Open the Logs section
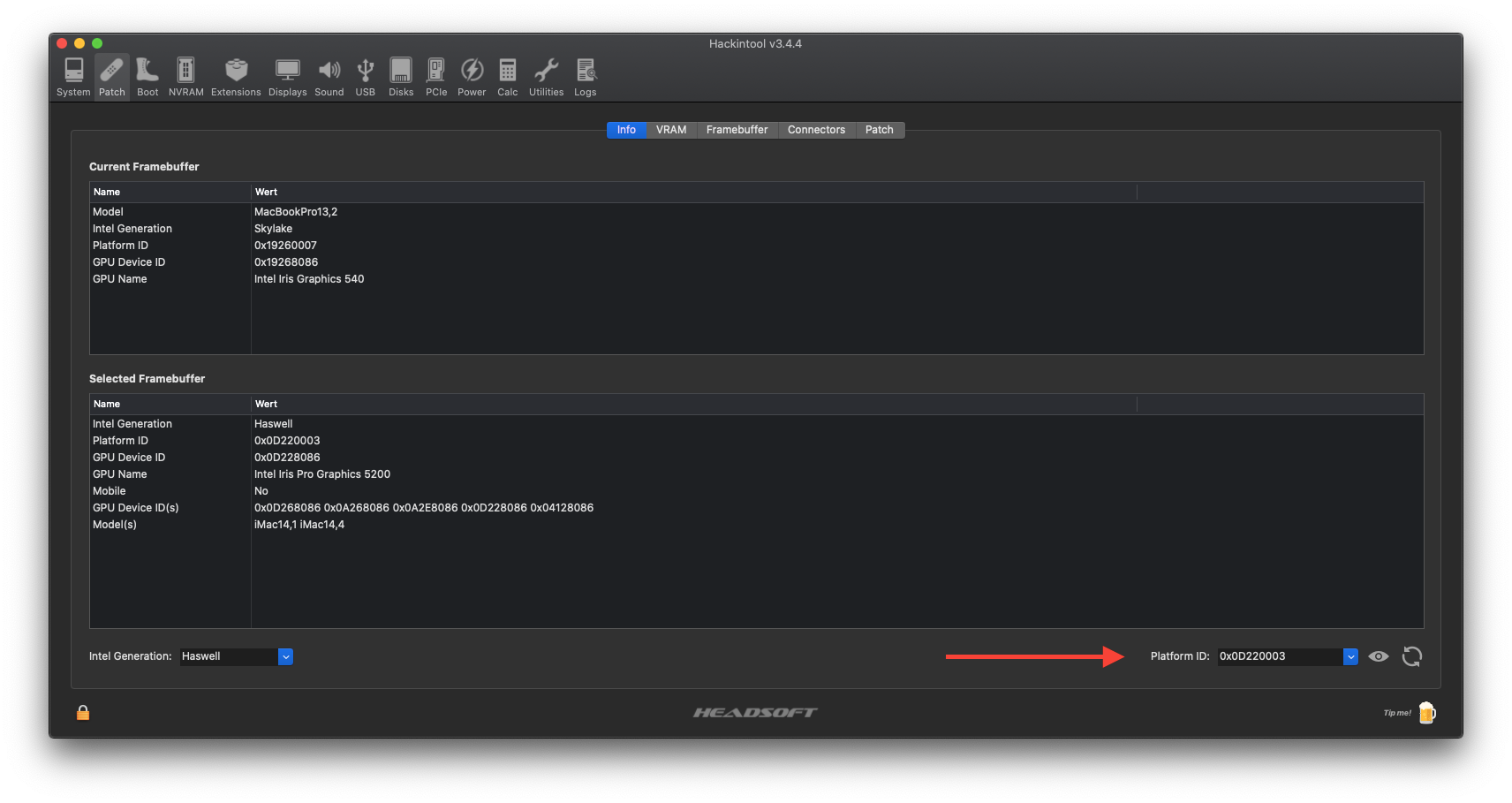The width and height of the screenshot is (1512, 803). 586,77
